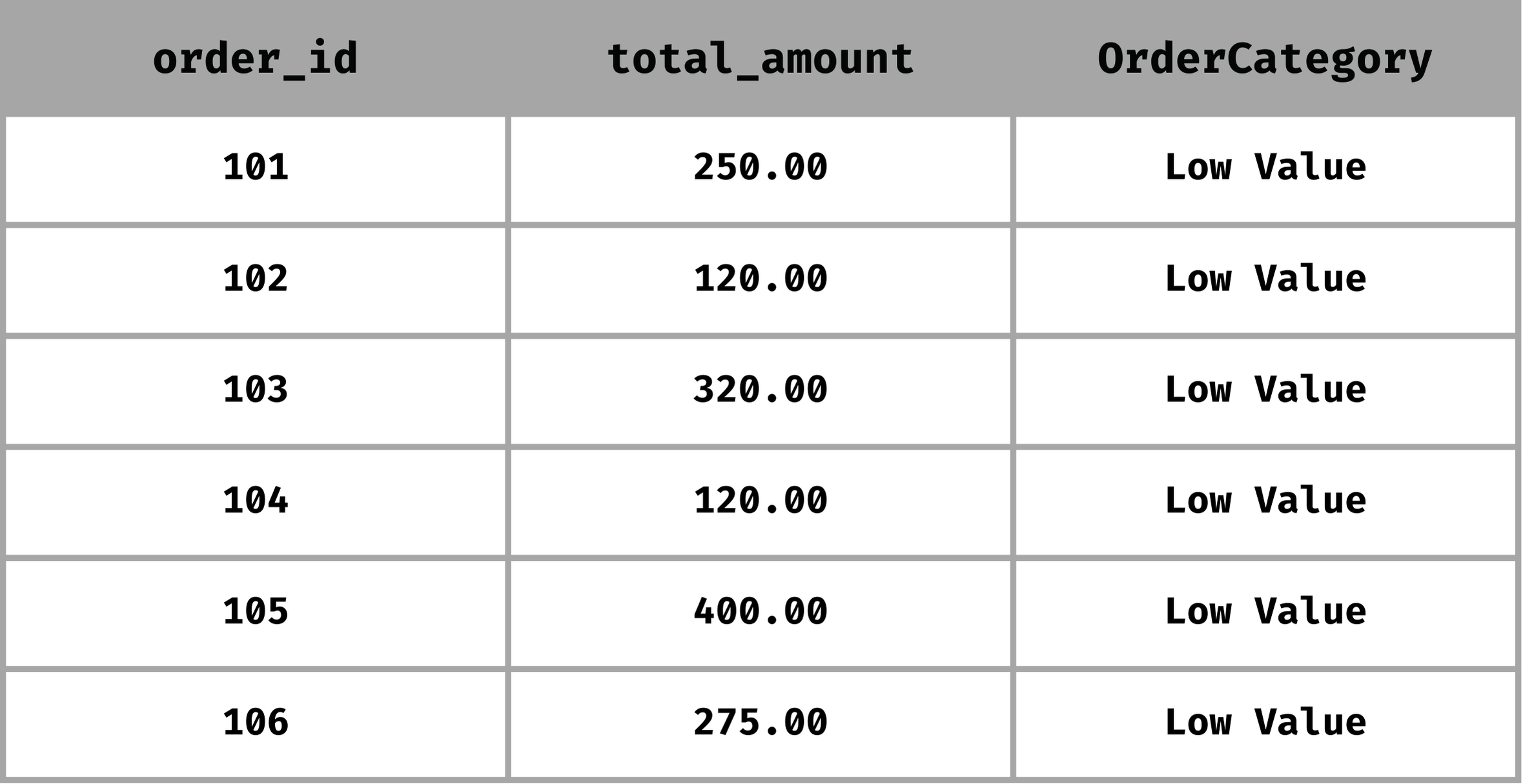
Task: Select Low Value cell for order 103
Action: point(1265,390)
